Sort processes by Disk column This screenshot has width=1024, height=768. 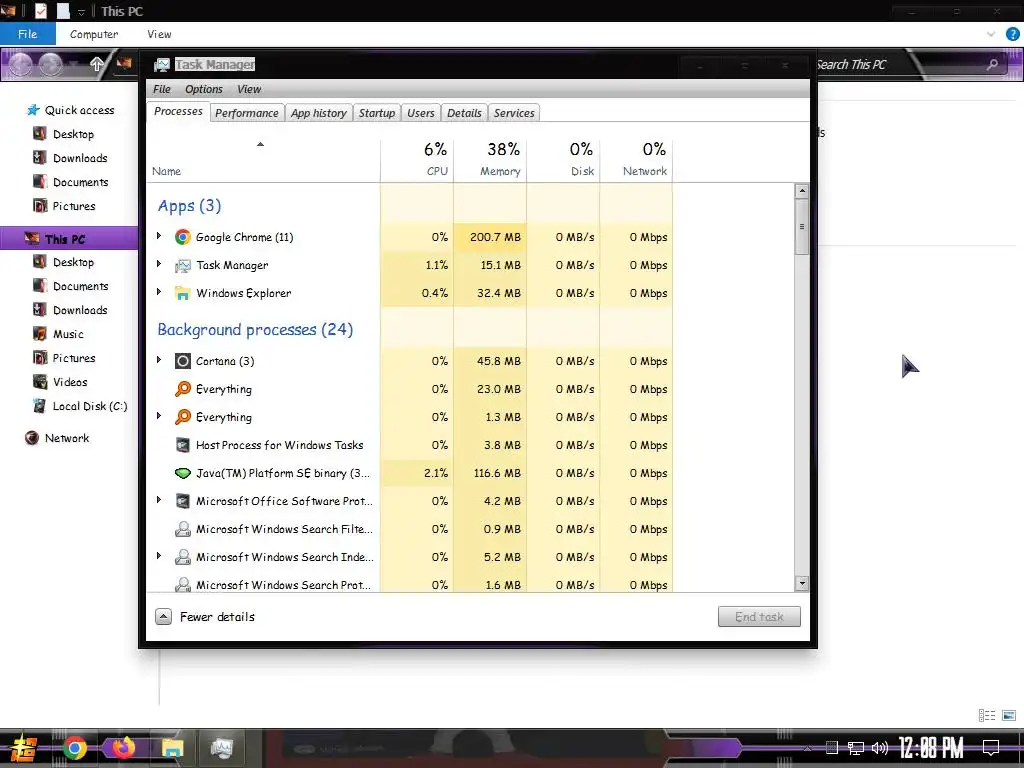pos(564,159)
